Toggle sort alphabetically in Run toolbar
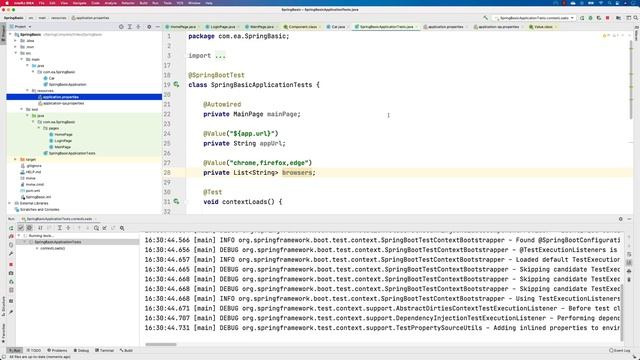Screen dimensions: 640x360 tap(40, 228)
